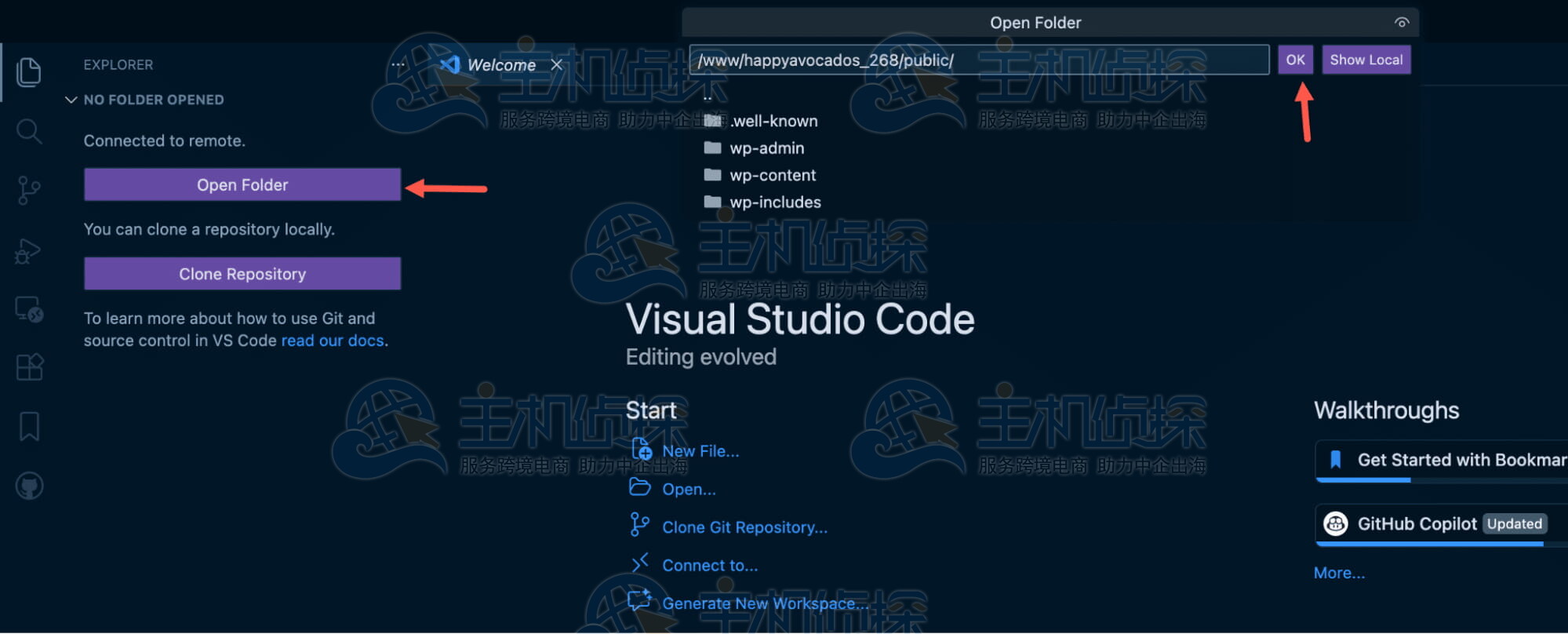The height and width of the screenshot is (634, 1568).
Task: Open the Run and Debug view
Action: click(29, 251)
